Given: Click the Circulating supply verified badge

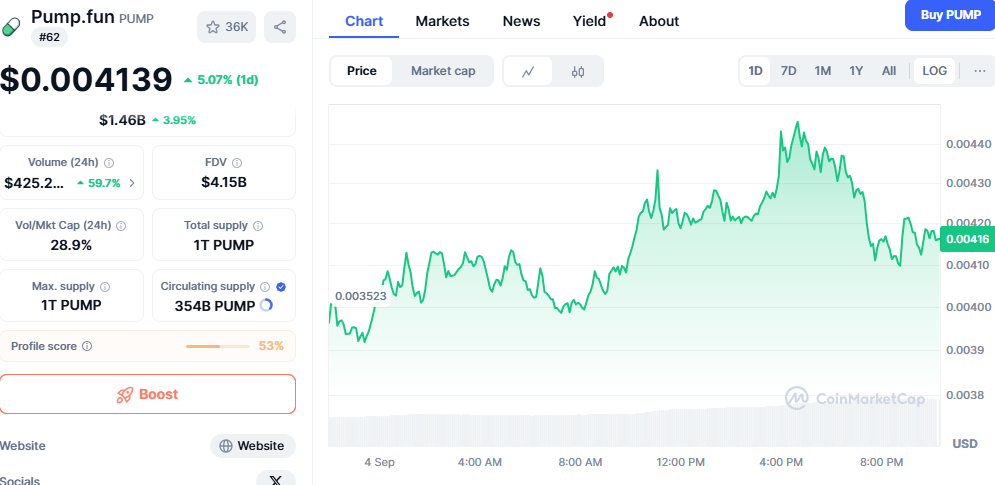Looking at the screenshot, I should tap(281, 287).
